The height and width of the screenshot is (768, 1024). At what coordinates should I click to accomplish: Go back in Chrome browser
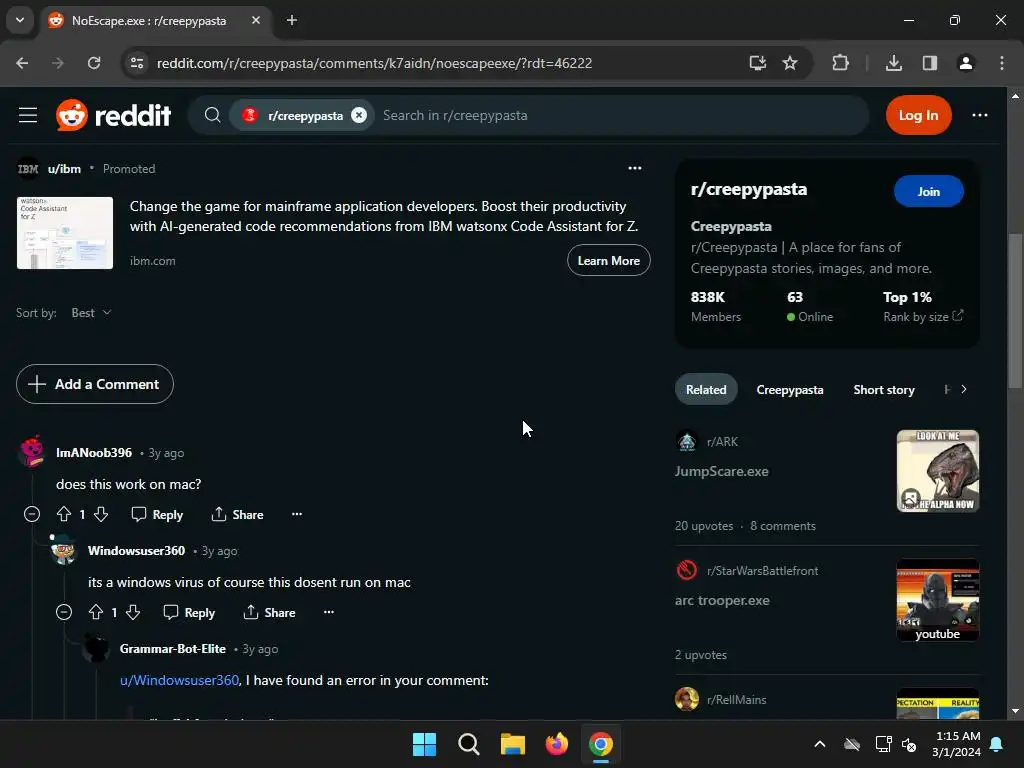(22, 63)
